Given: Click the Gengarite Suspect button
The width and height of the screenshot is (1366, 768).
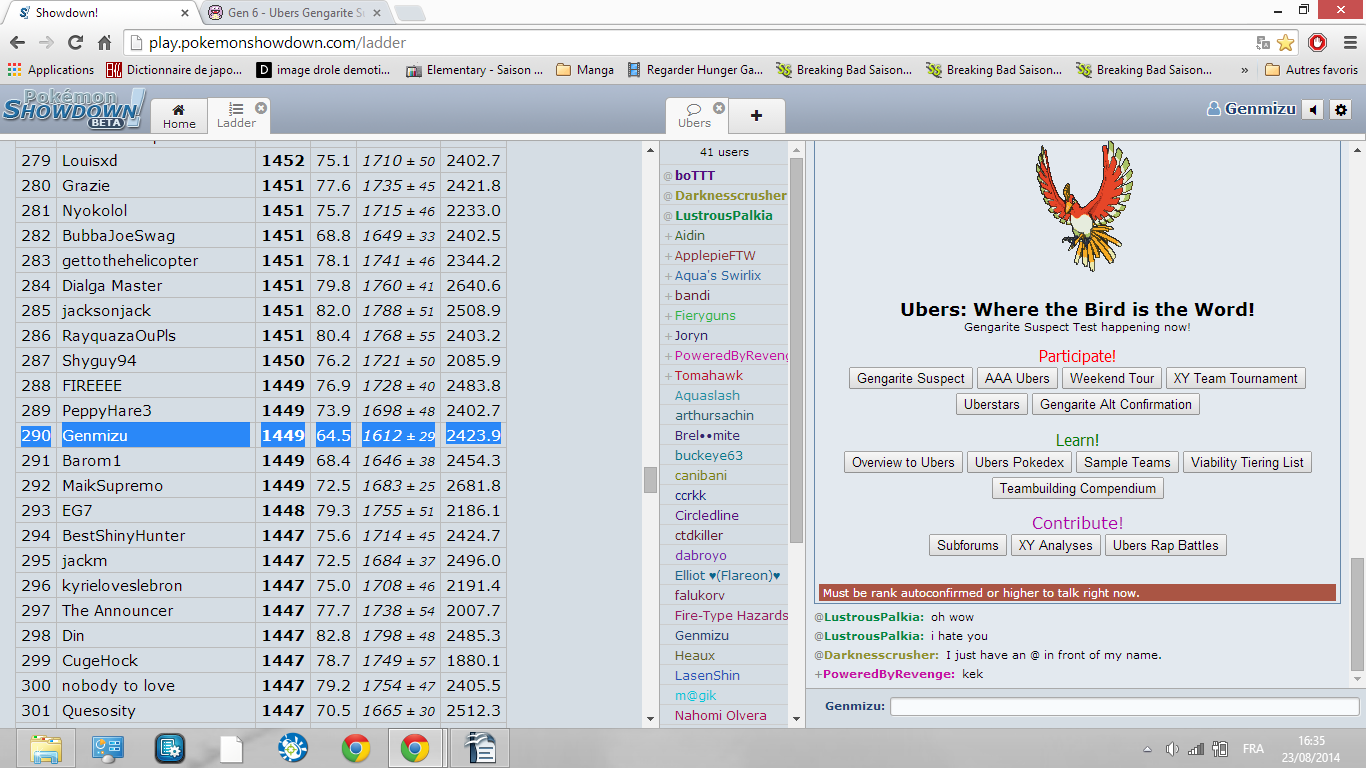Looking at the screenshot, I should [x=911, y=378].
